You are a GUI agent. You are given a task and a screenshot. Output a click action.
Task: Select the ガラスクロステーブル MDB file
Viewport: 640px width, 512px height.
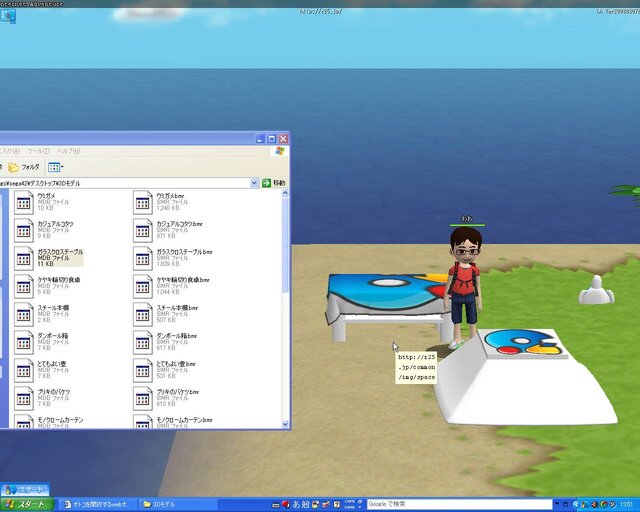[24, 258]
